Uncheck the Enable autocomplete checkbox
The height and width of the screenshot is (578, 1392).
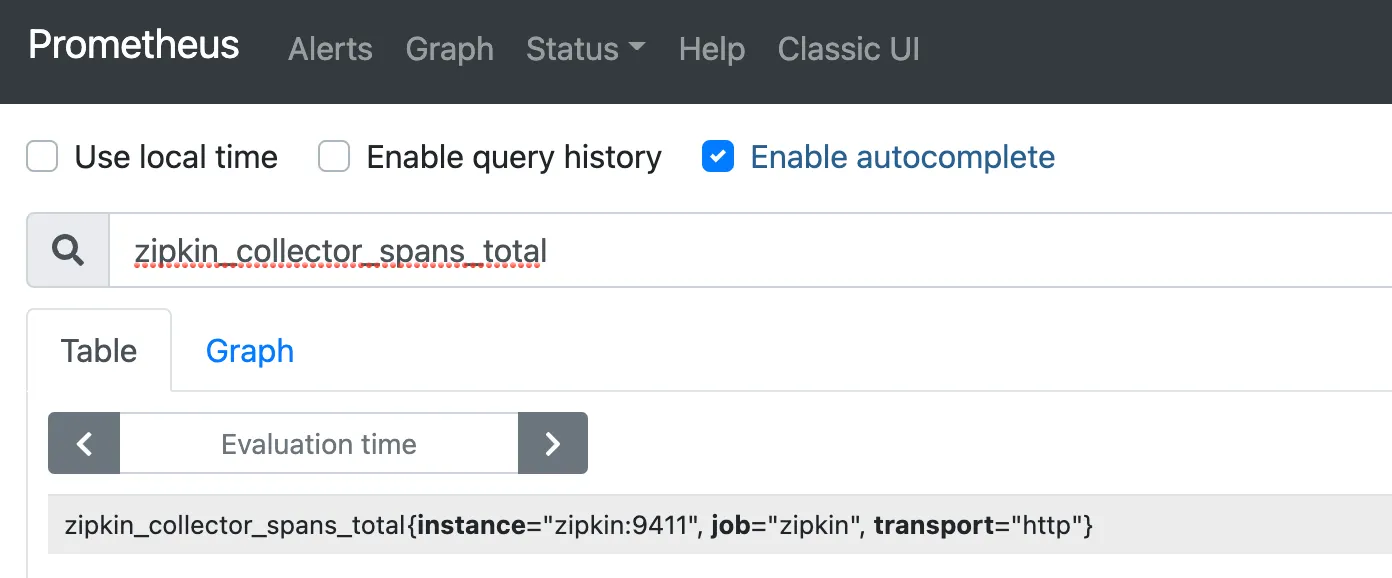(x=718, y=157)
